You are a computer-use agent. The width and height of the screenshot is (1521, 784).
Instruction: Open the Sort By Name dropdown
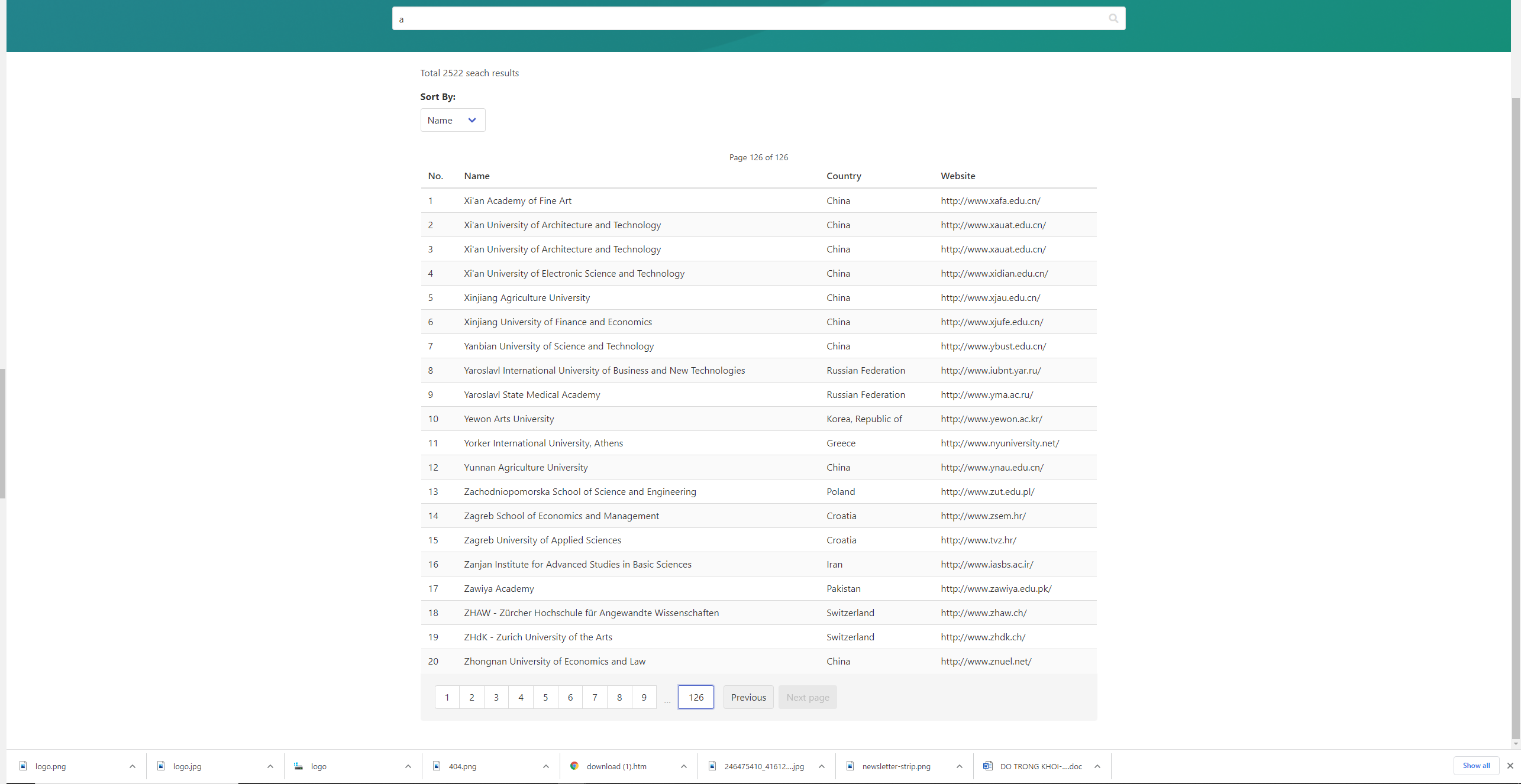[452, 120]
